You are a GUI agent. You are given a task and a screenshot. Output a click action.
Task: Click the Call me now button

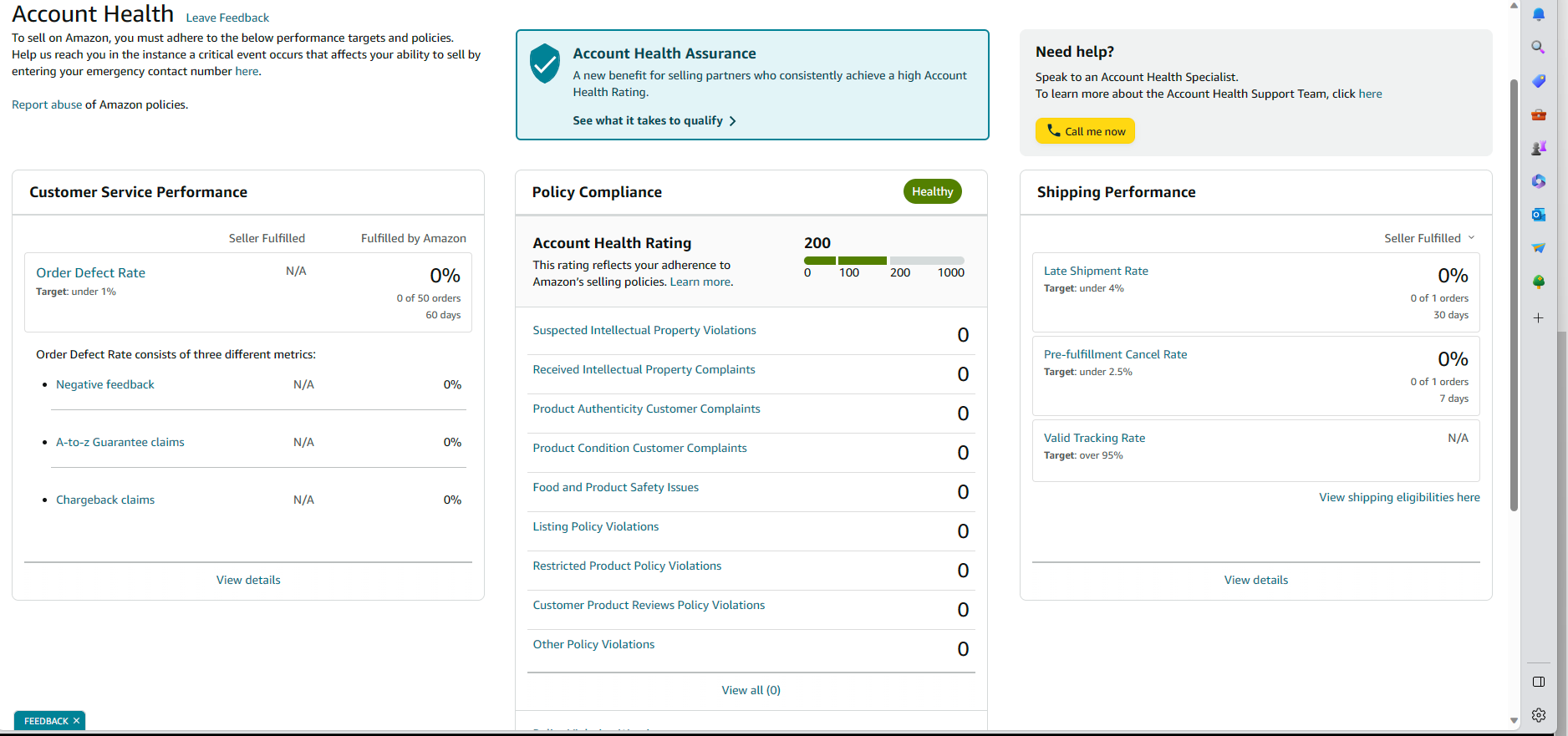click(1085, 131)
